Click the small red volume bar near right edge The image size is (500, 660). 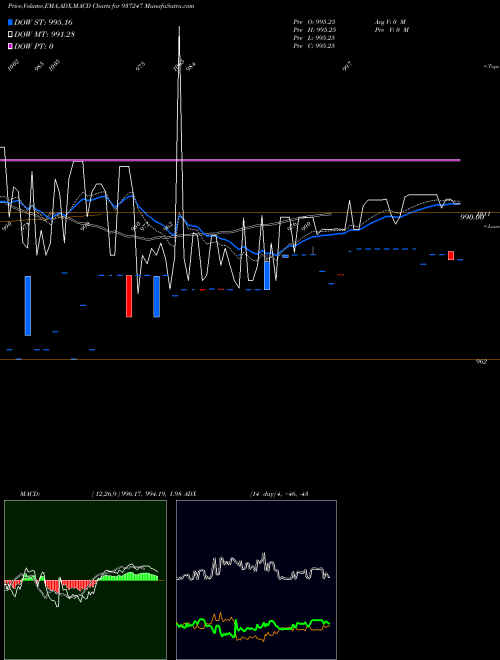(451, 255)
